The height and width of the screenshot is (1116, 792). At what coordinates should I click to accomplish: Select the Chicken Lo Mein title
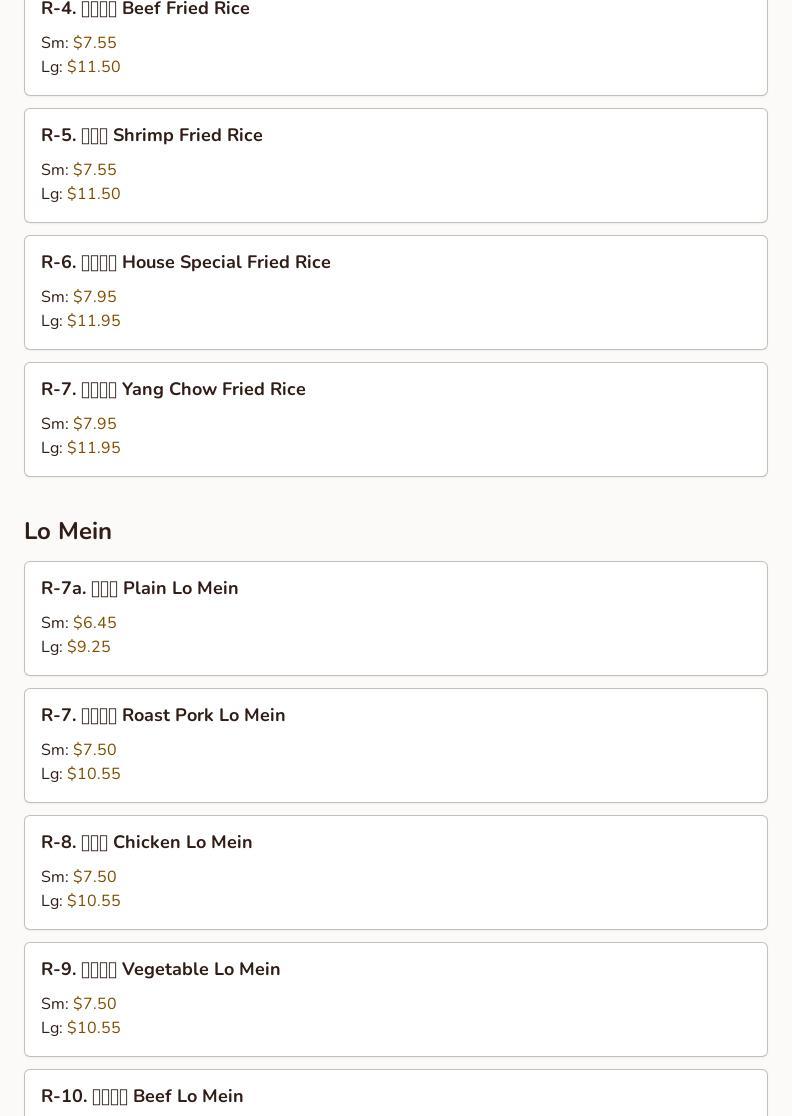(x=147, y=842)
